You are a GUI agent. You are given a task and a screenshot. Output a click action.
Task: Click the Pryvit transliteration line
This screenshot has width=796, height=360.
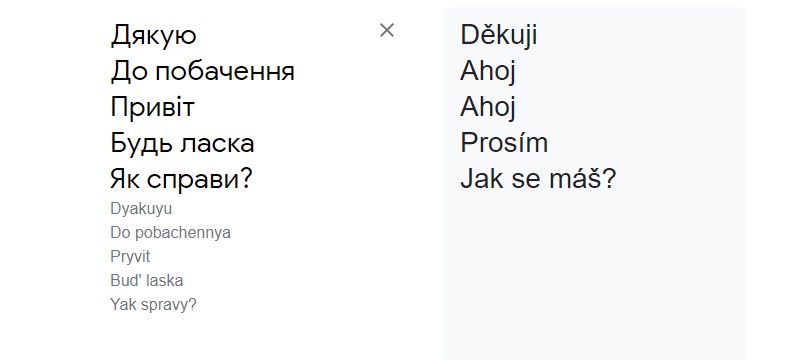[x=130, y=256]
